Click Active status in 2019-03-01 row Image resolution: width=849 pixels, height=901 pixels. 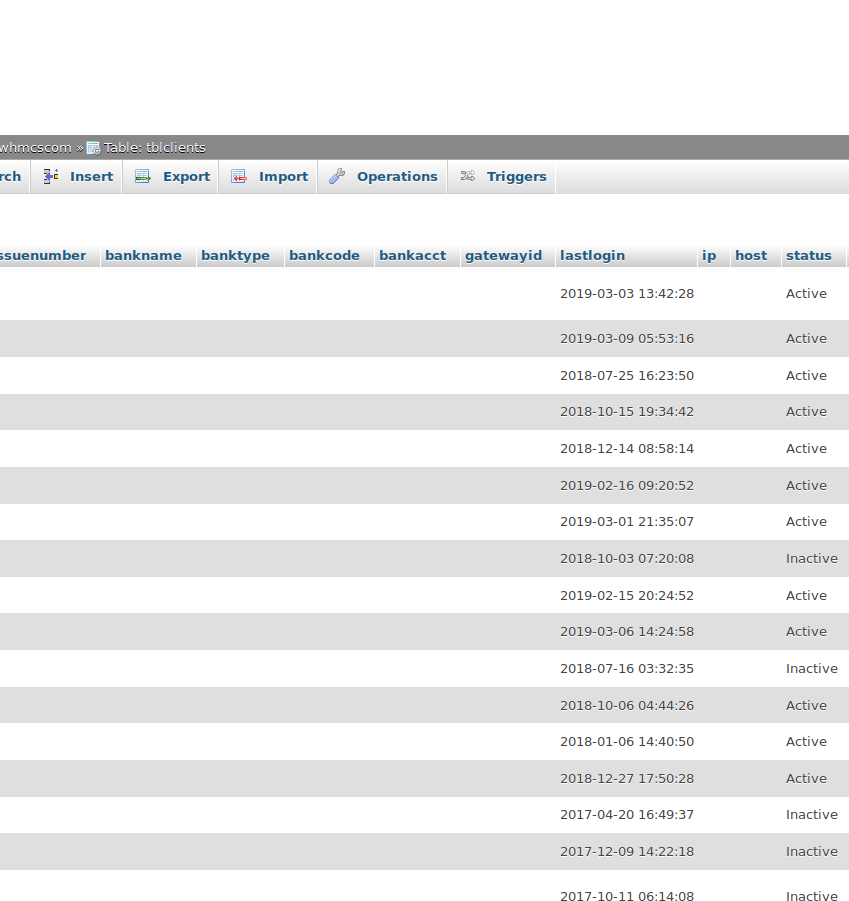tap(806, 521)
